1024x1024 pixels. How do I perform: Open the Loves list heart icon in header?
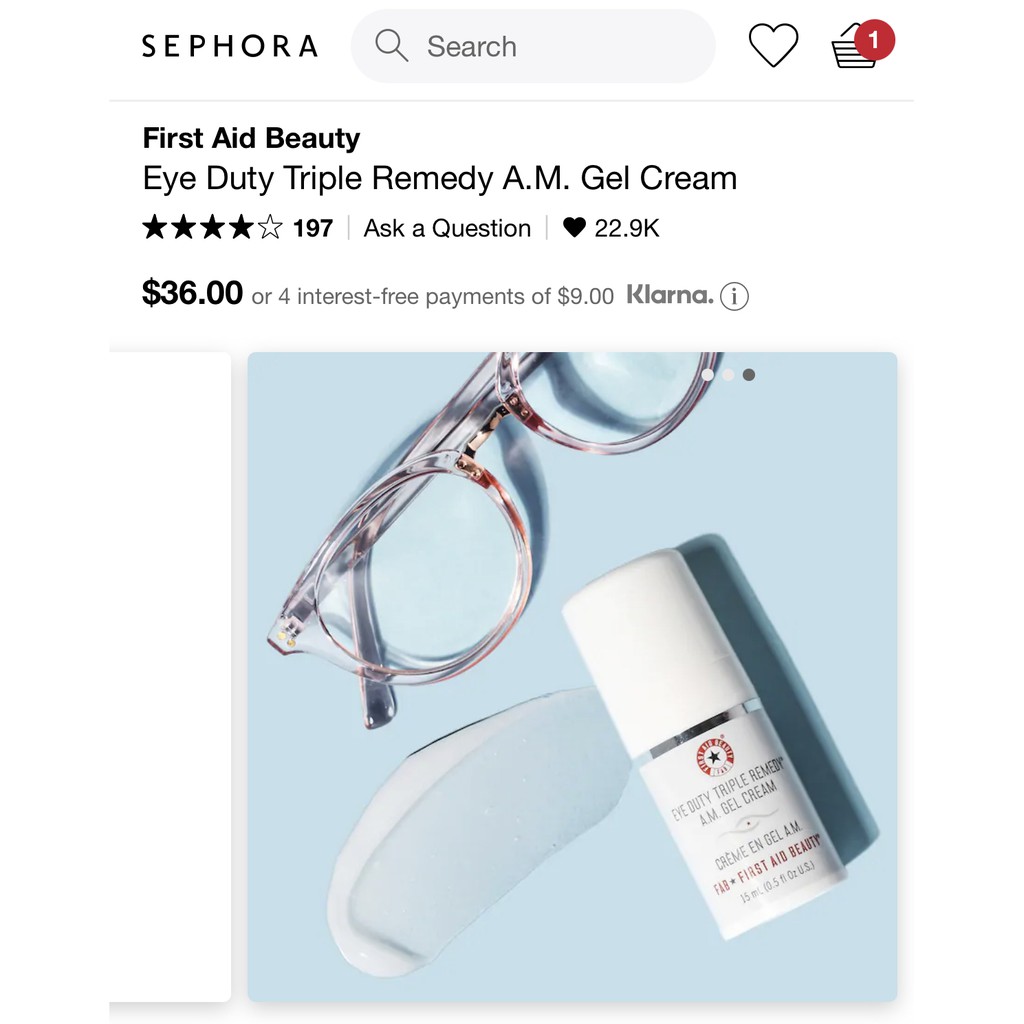(773, 45)
